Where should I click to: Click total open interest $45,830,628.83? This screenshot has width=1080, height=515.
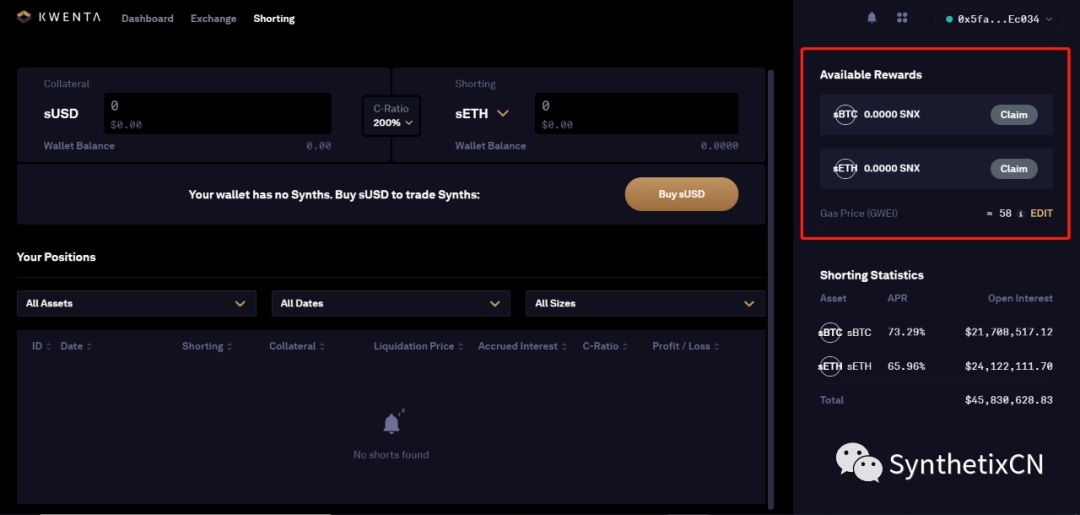tap(1008, 400)
